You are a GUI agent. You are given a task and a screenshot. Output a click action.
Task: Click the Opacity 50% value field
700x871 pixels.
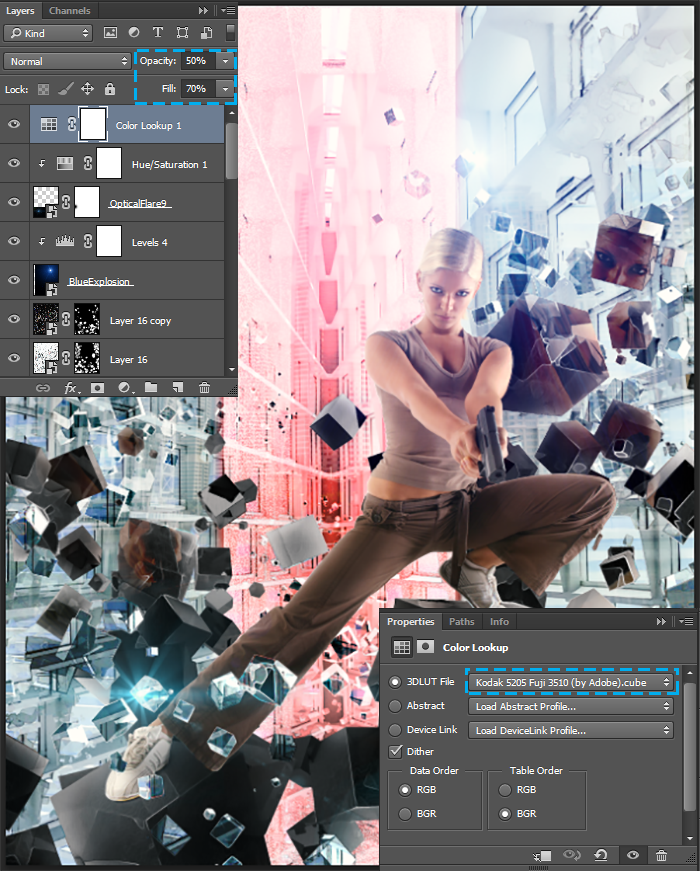tap(198, 61)
